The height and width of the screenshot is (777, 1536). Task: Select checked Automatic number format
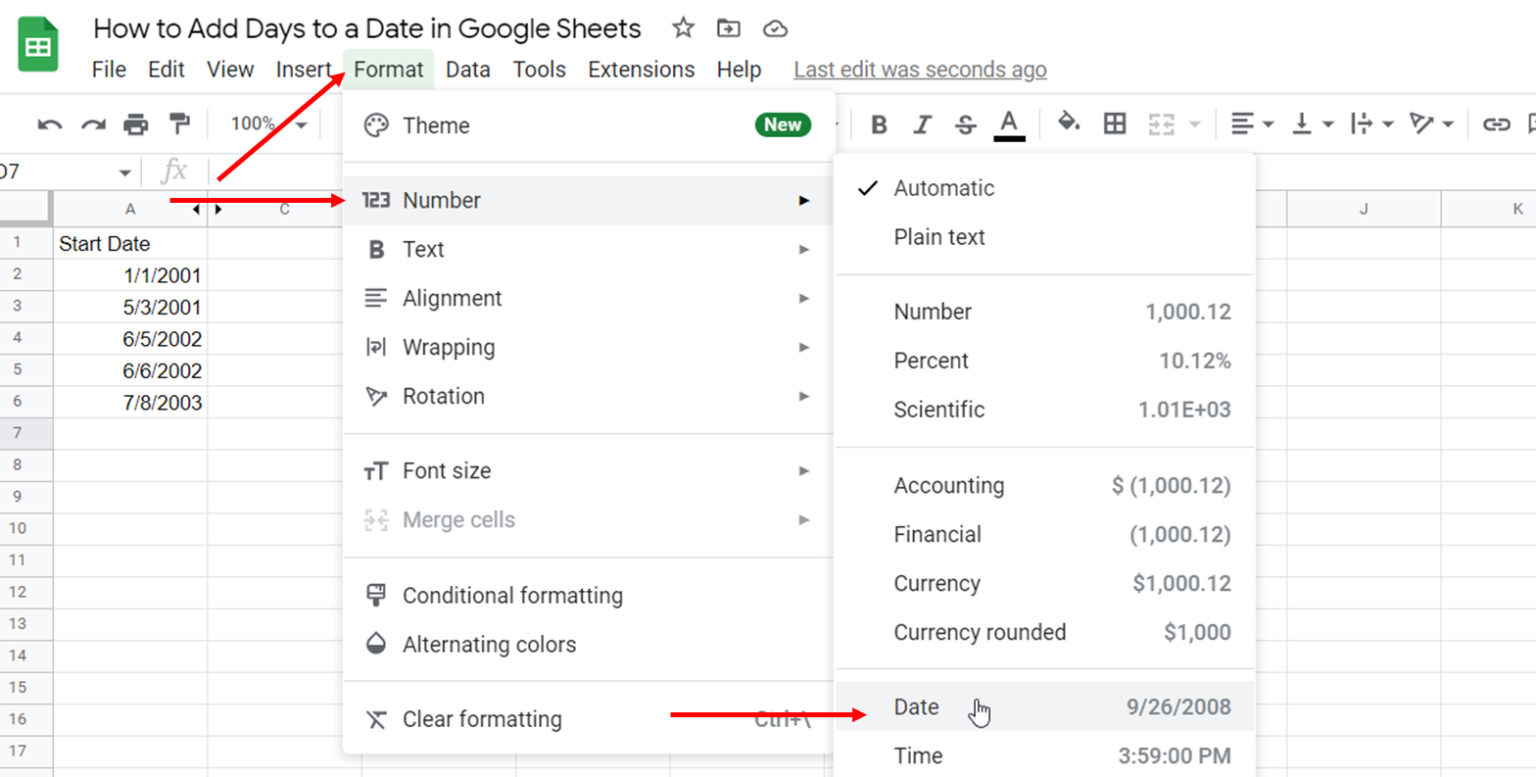click(x=1044, y=189)
